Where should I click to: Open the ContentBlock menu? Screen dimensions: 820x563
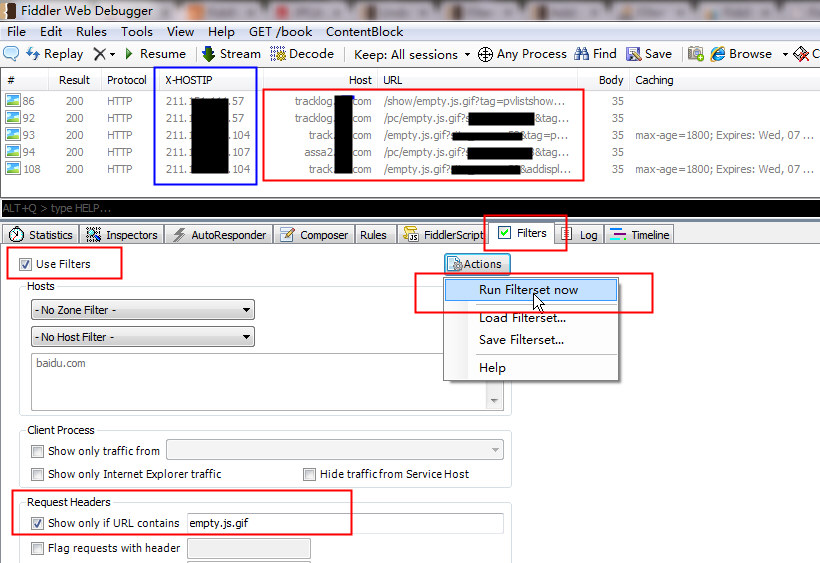(x=365, y=32)
